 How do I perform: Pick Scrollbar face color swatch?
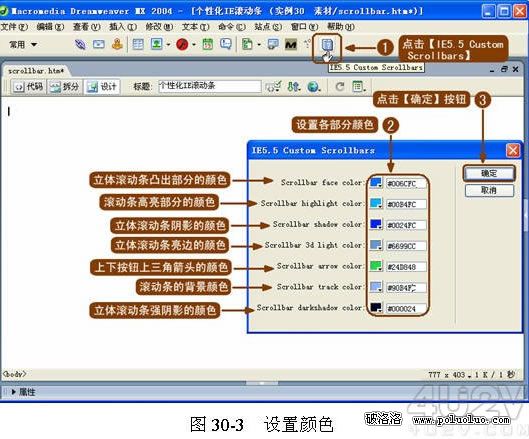[376, 183]
